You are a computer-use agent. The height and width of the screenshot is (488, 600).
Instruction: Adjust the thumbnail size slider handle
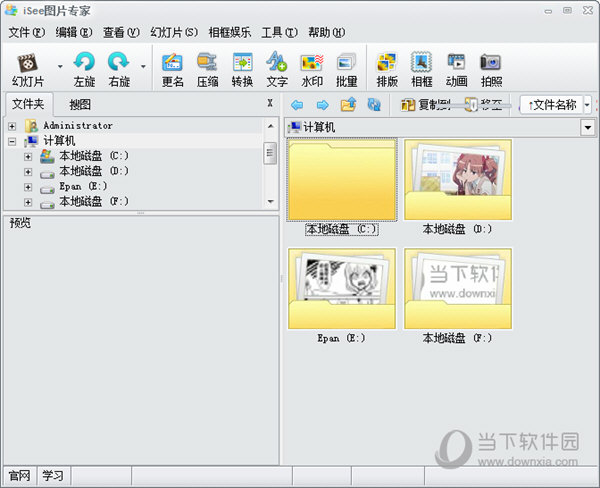(x=474, y=104)
